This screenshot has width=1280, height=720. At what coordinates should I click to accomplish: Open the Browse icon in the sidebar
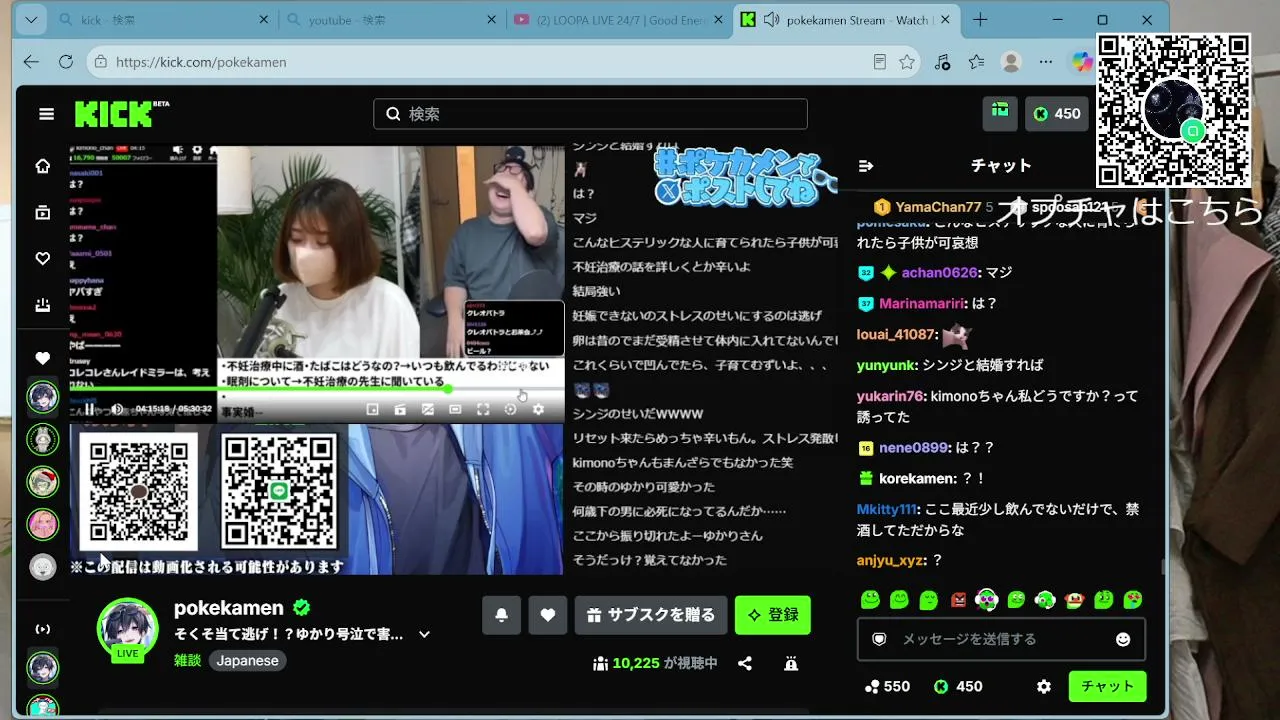[43, 212]
